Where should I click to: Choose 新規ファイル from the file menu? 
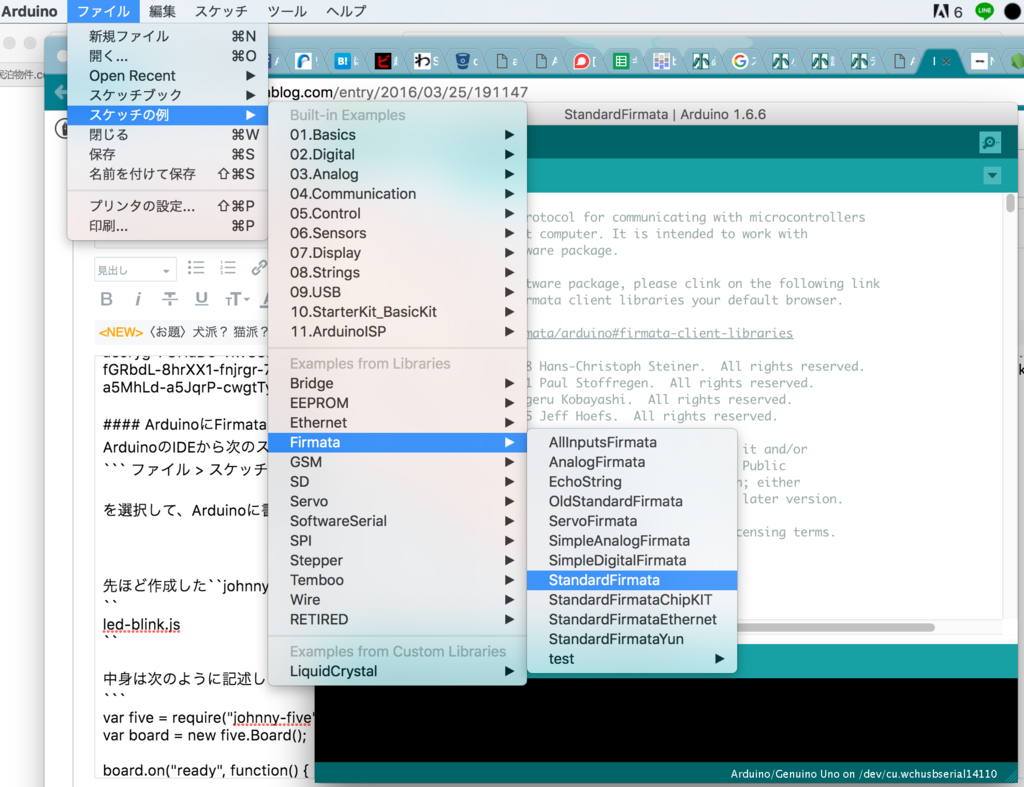[x=167, y=37]
